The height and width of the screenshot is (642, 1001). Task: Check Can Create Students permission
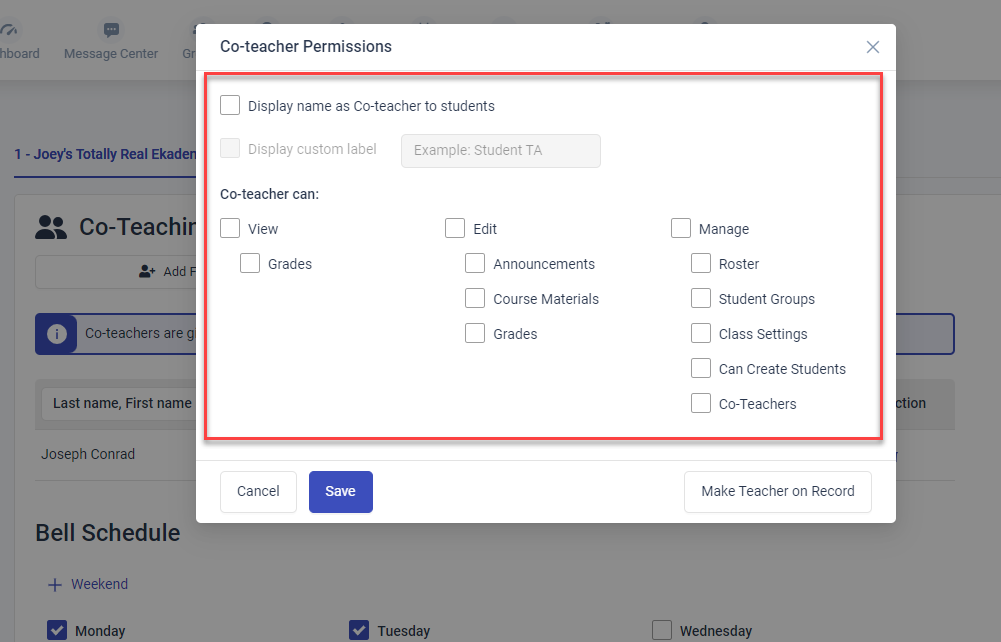pyautogui.click(x=701, y=369)
